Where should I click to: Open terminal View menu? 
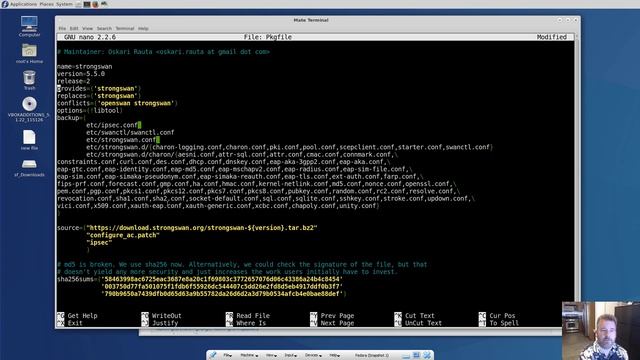(x=87, y=29)
